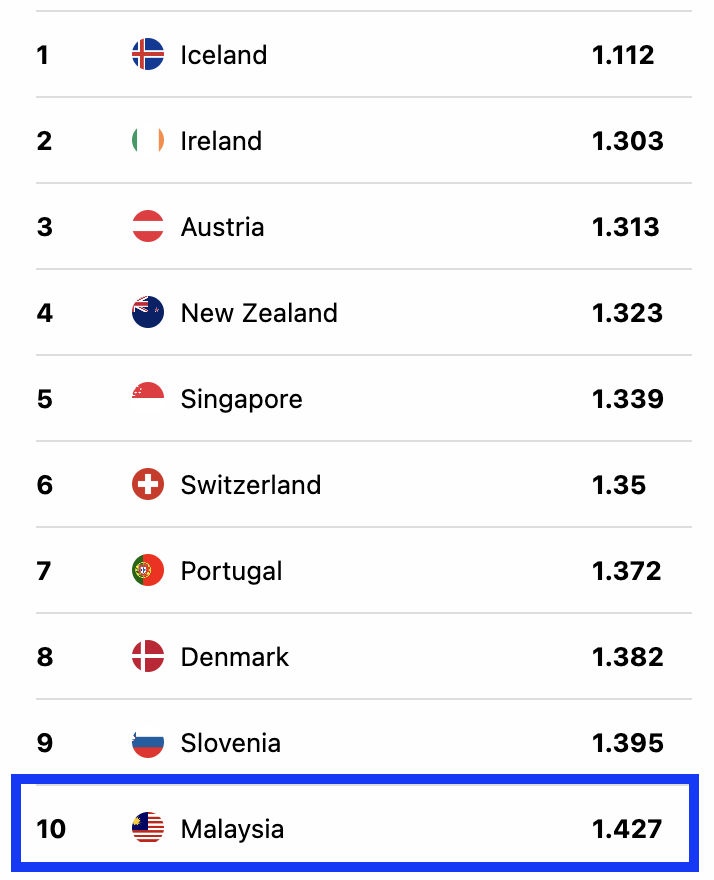Viewport: 714px width, 880px height.
Task: Click the Singapore flag icon
Action: (x=148, y=399)
